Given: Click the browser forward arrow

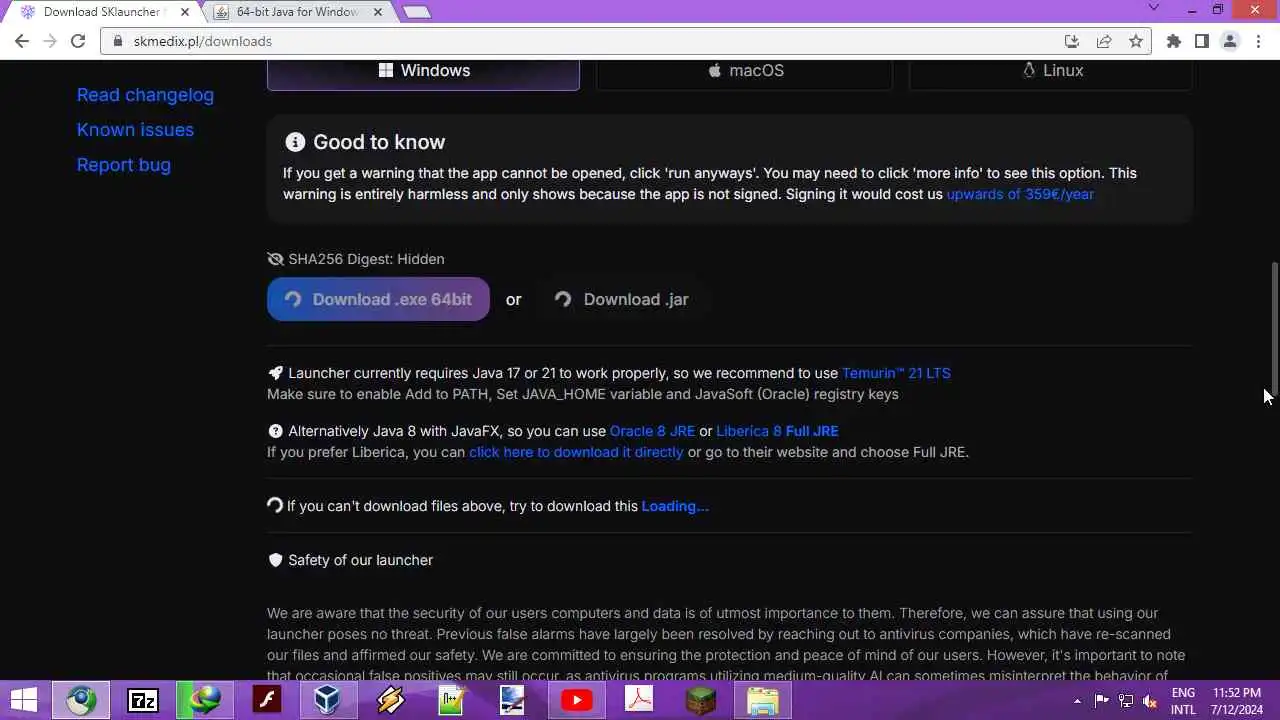Looking at the screenshot, I should tap(50, 41).
